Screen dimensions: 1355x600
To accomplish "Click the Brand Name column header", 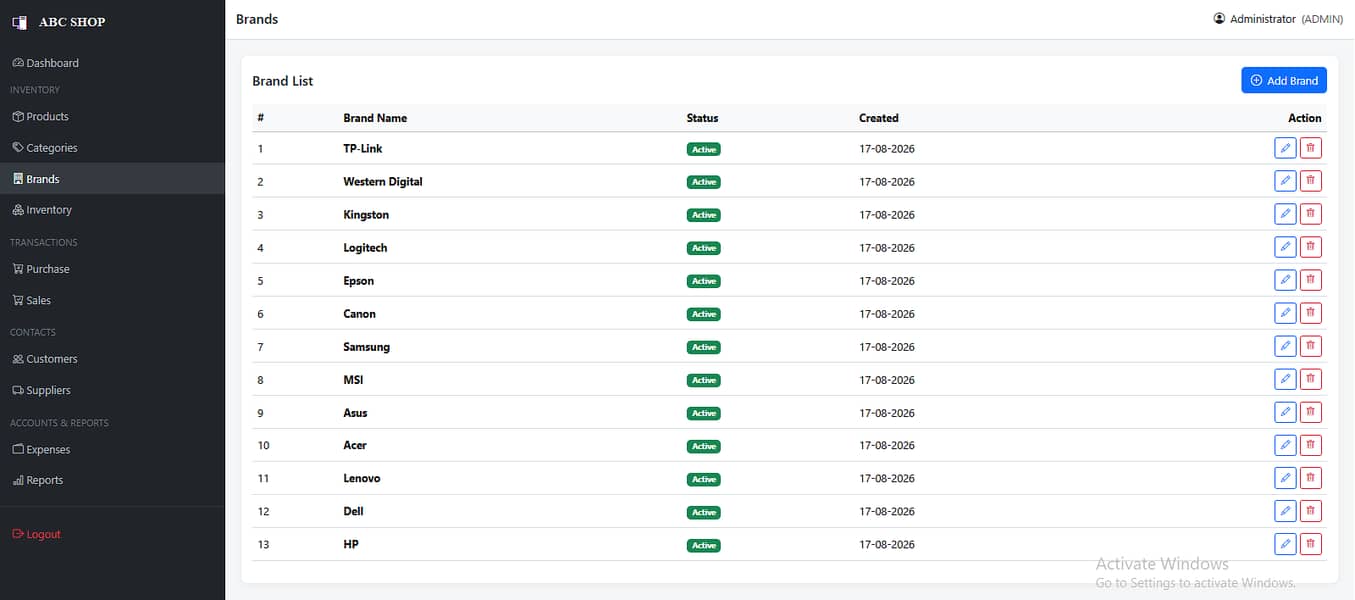I will coord(375,118).
